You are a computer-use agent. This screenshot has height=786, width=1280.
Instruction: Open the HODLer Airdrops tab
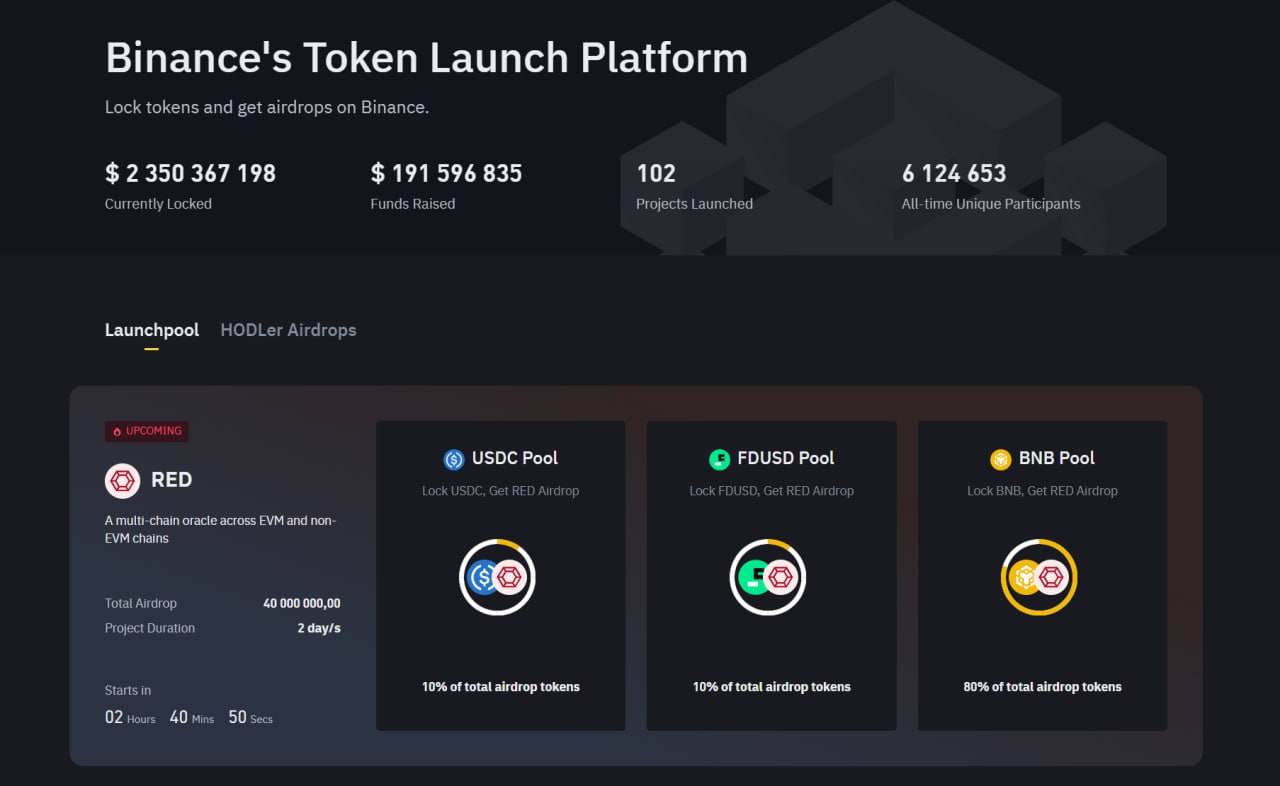click(288, 330)
